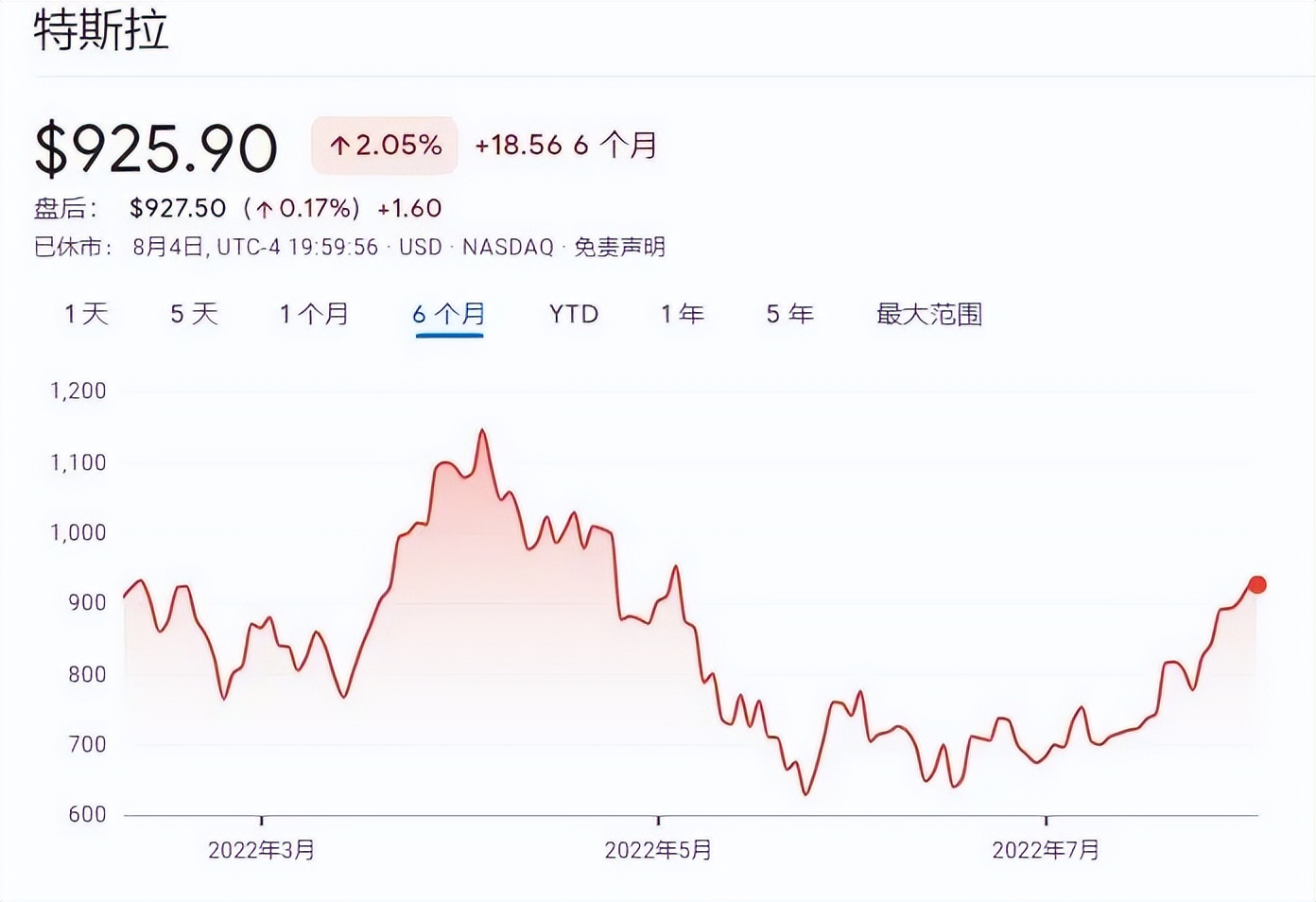Image resolution: width=1316 pixels, height=902 pixels.
Task: Switch chart to the 1年 range
Action: point(683,314)
